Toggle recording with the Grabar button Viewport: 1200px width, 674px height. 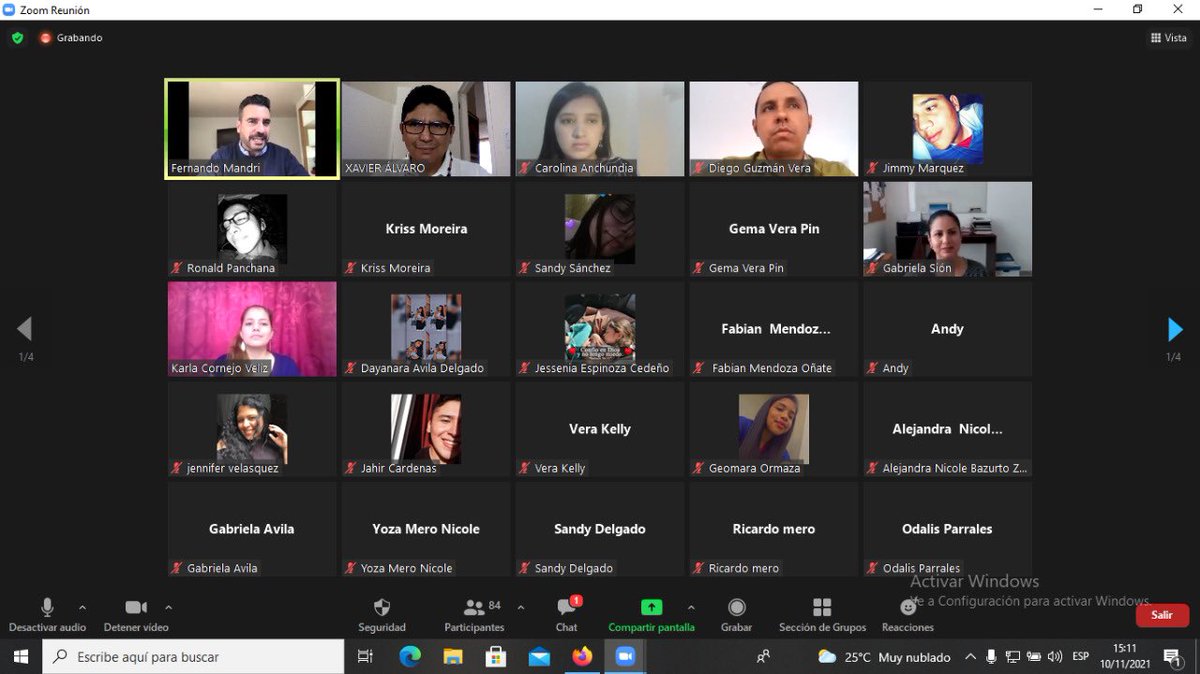tap(737, 614)
